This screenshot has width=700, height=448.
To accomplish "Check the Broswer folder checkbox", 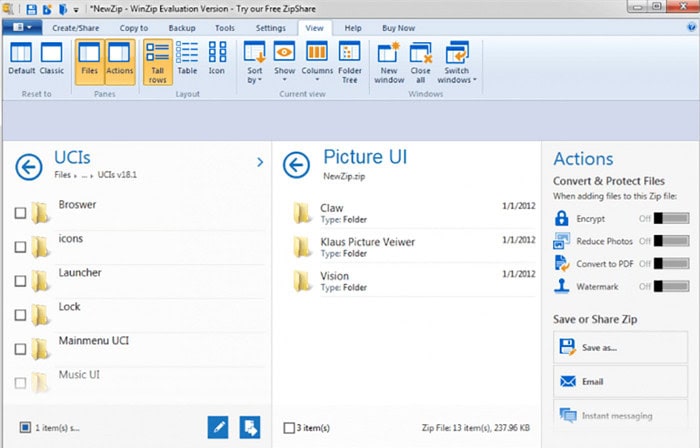I will click(20, 213).
